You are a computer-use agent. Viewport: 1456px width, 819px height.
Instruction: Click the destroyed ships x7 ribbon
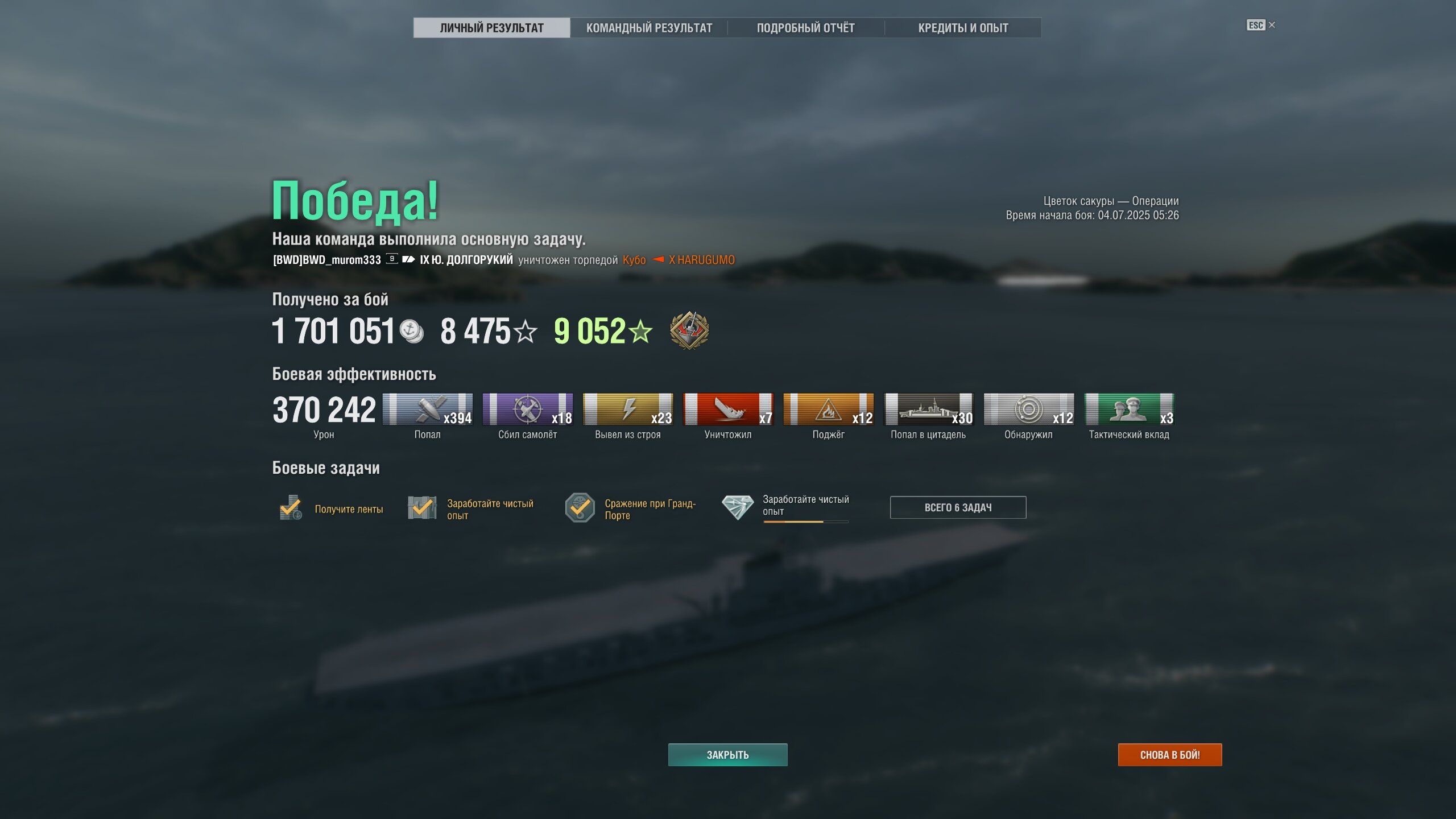coord(728,409)
